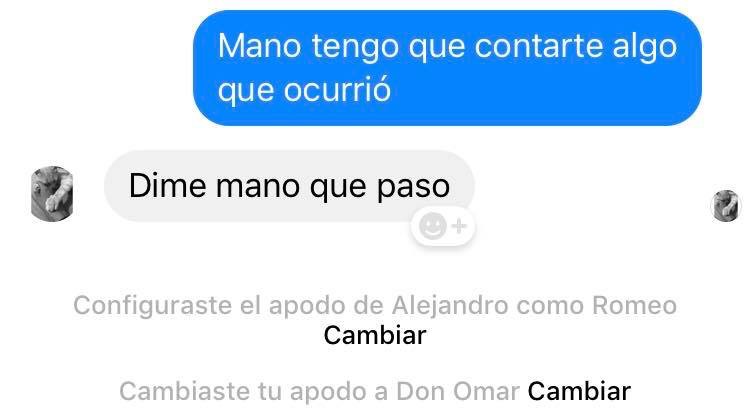750x416 pixels.
Task: Click the "Configuraste el apodo de Alejandro" notice
Action: point(375,306)
